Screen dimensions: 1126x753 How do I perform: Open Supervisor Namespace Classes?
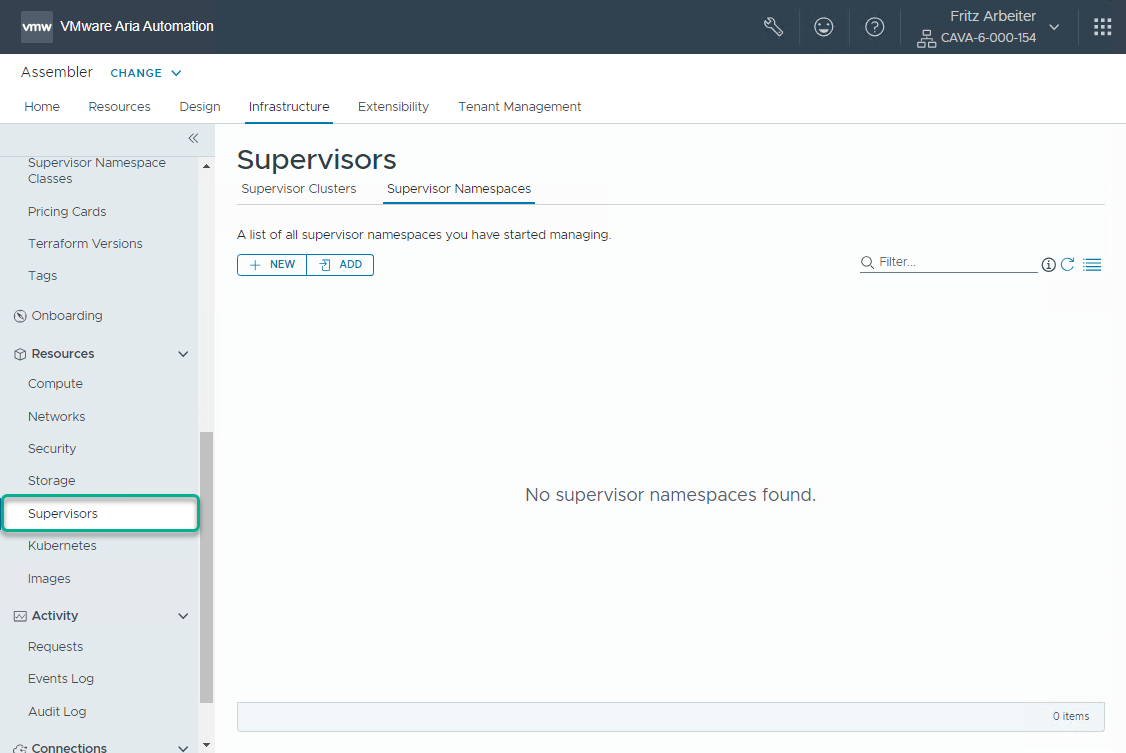(x=97, y=171)
